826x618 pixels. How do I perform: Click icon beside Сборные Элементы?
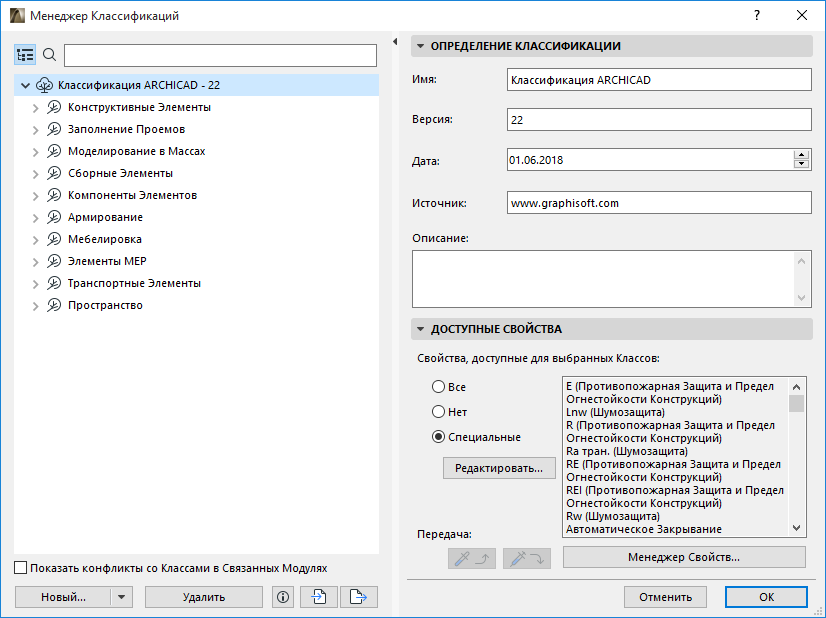point(54,173)
